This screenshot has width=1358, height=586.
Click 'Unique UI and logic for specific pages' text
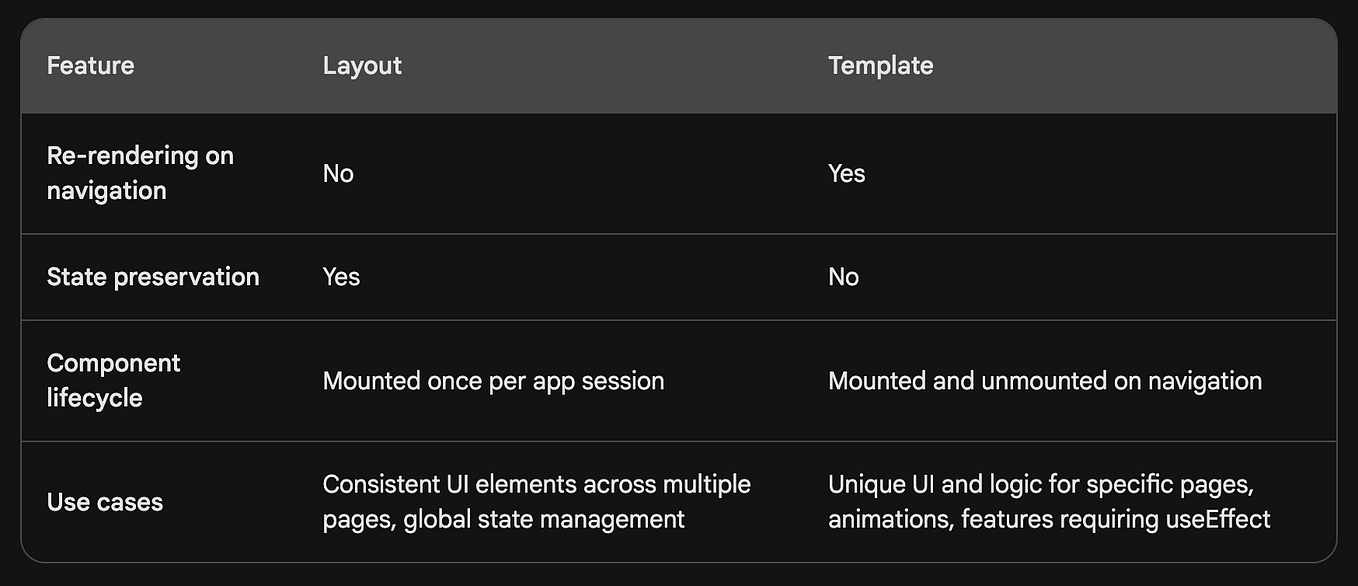pyautogui.click(x=1040, y=484)
